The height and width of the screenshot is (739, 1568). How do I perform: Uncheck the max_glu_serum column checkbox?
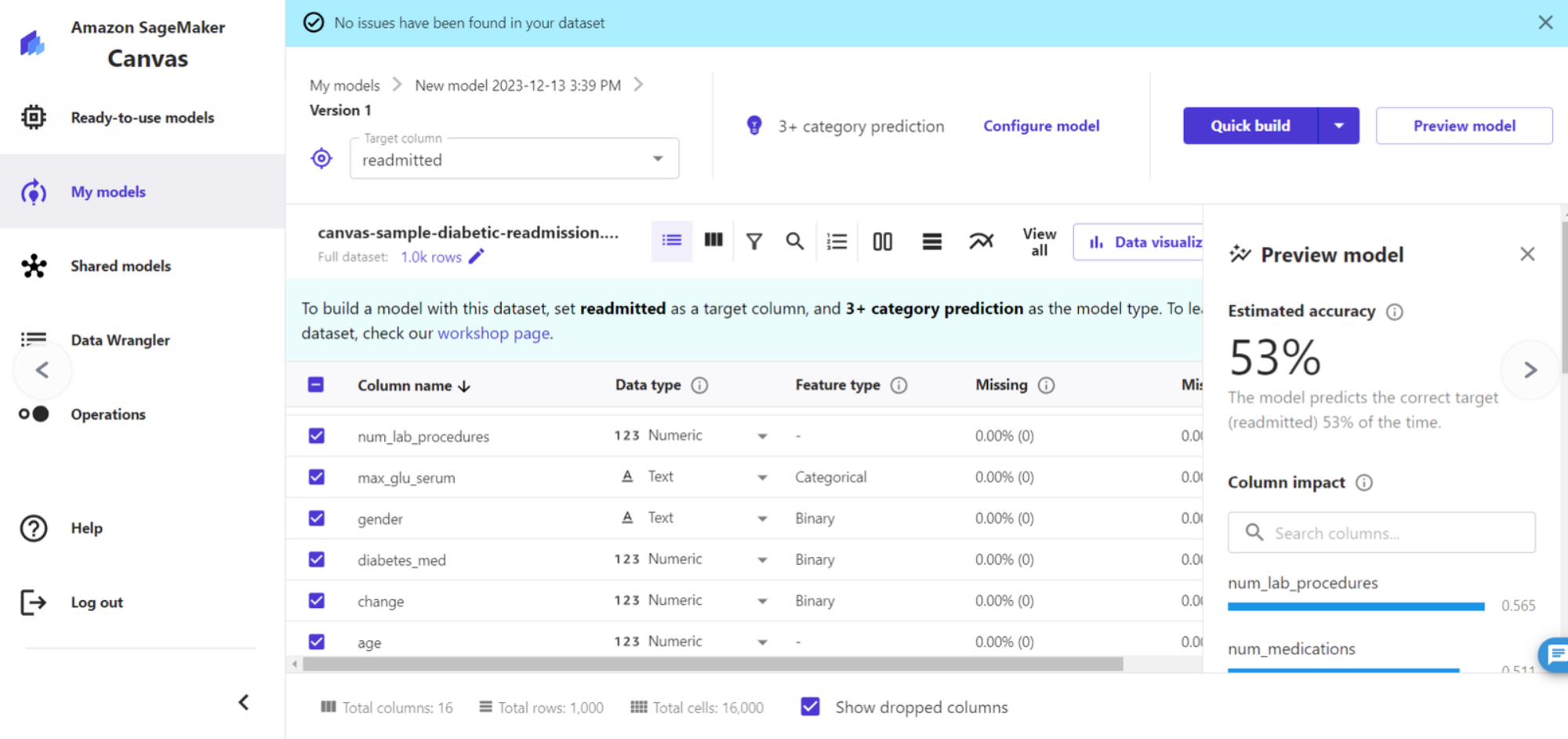pyautogui.click(x=317, y=477)
